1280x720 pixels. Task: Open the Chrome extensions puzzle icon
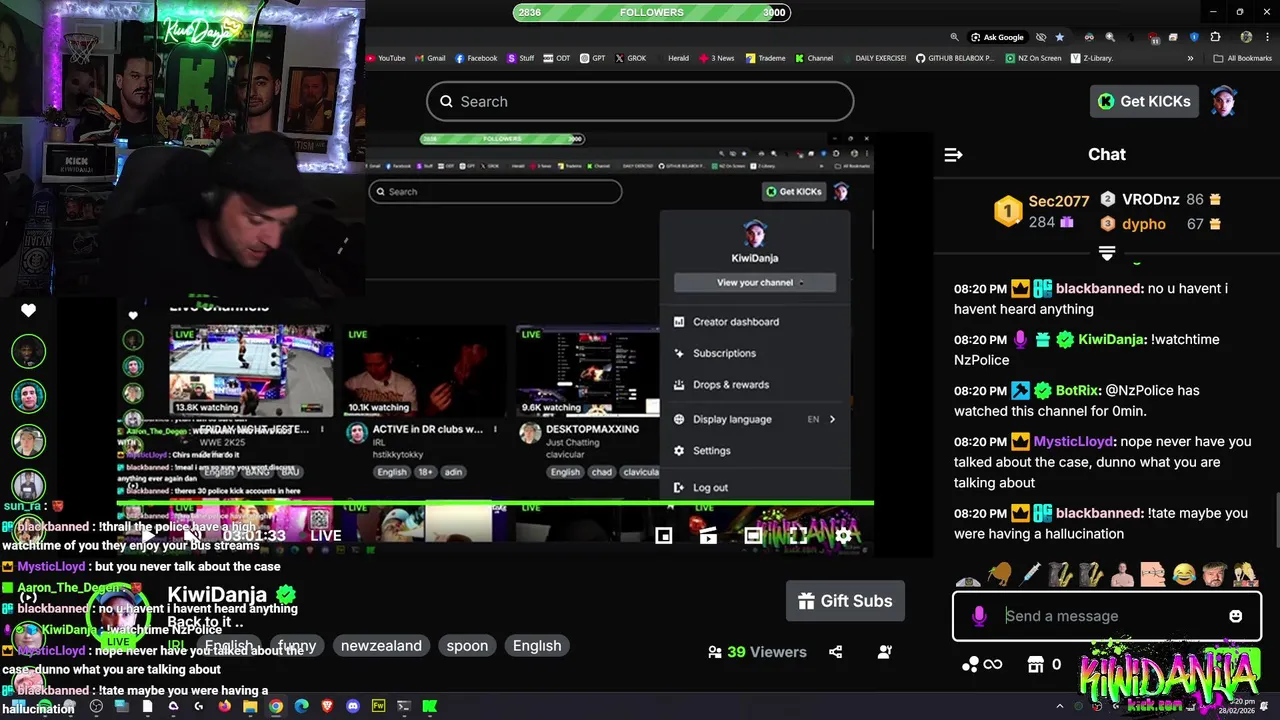tap(1216, 37)
